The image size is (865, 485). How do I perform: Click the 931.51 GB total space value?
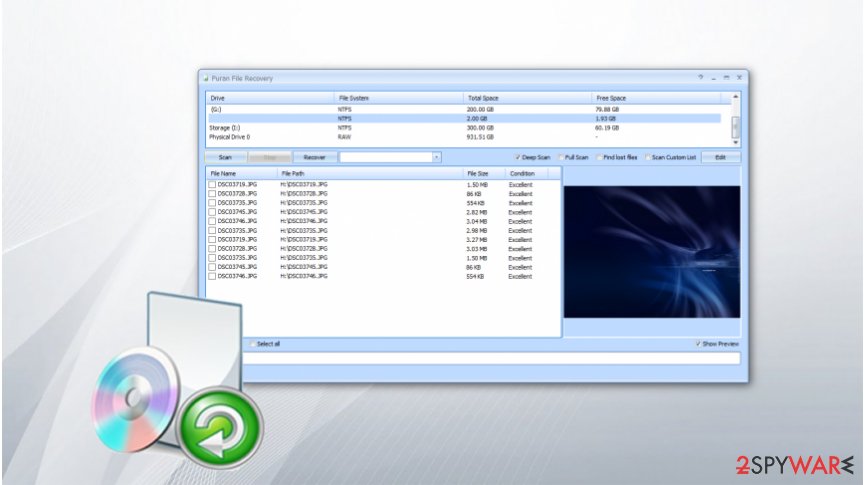pyautogui.click(x=480, y=137)
